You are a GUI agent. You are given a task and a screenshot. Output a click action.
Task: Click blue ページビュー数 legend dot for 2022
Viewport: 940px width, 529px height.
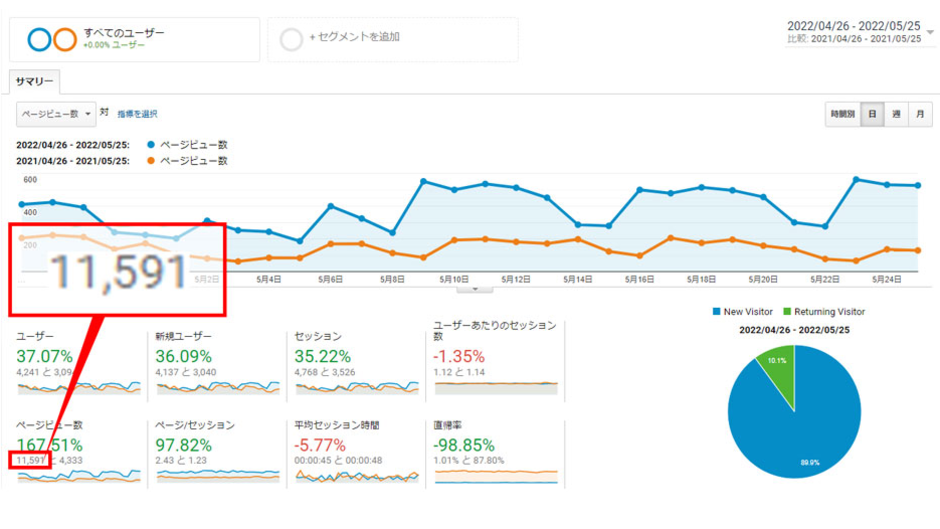151,145
